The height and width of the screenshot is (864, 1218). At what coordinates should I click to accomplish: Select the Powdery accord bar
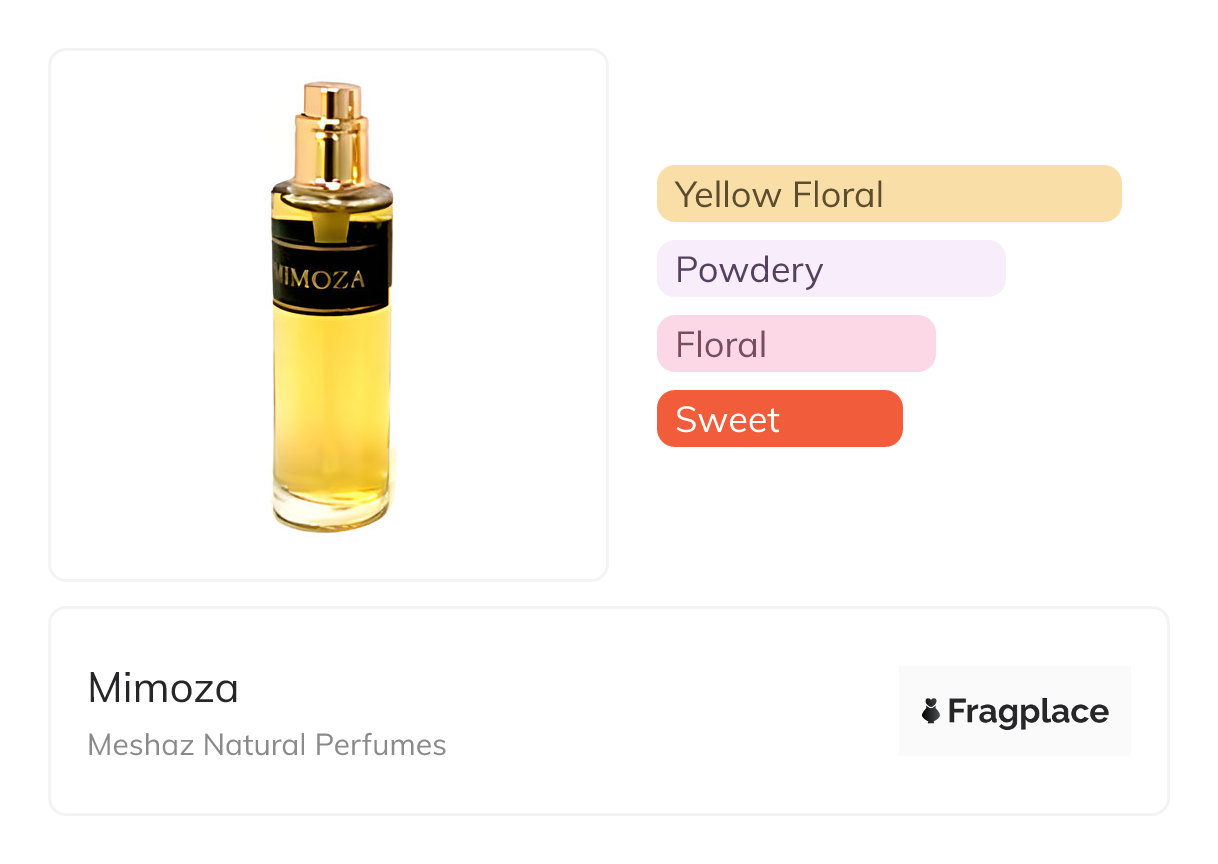click(830, 269)
